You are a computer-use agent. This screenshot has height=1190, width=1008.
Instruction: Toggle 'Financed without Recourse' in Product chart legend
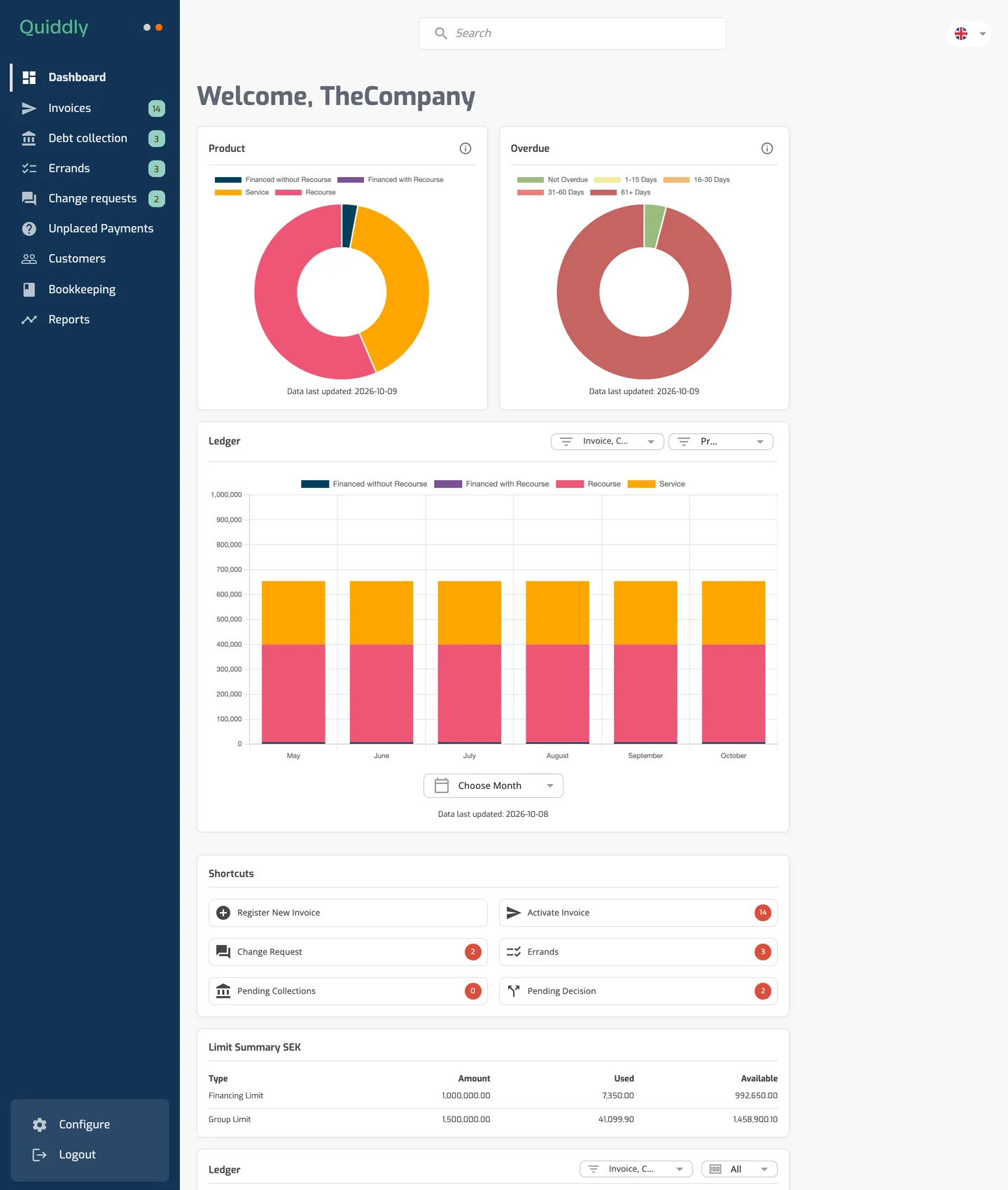point(273,180)
